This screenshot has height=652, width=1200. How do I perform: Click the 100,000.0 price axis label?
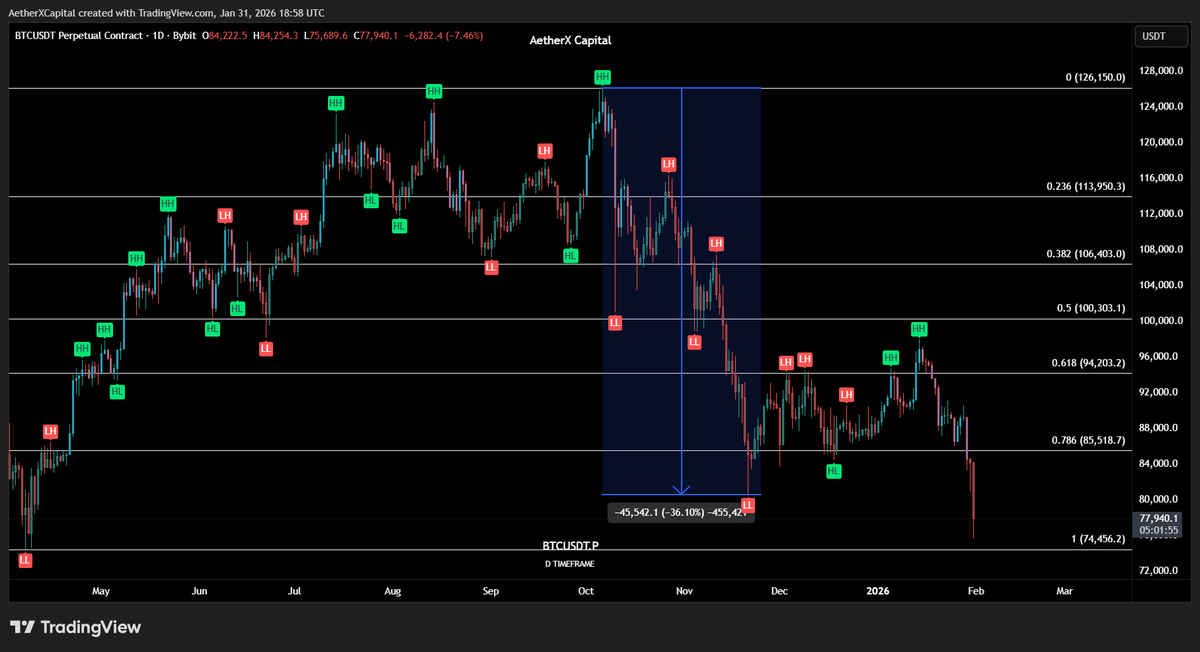pyautogui.click(x=1160, y=320)
